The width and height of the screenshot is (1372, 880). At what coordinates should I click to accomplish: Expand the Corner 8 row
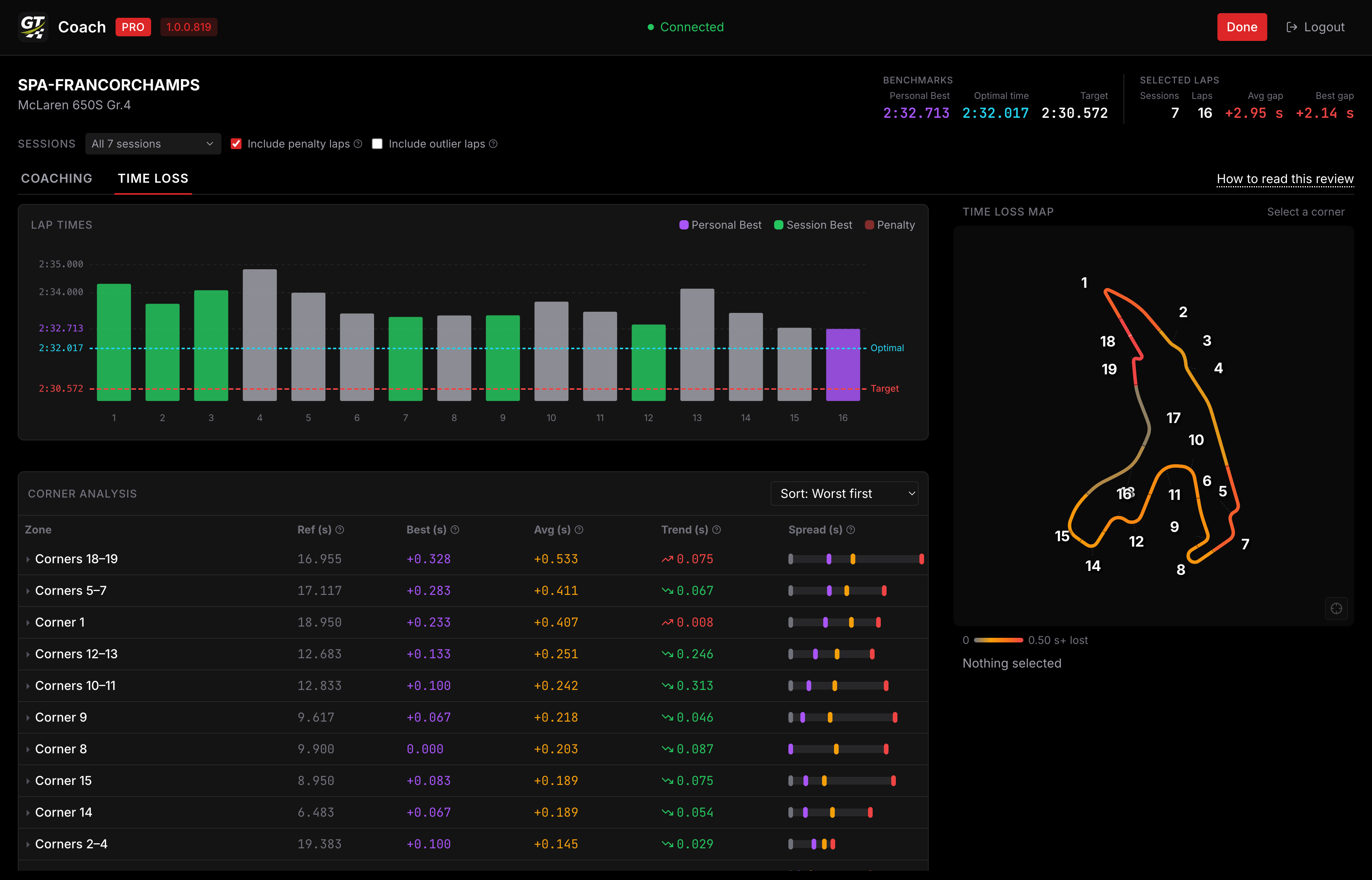click(27, 749)
